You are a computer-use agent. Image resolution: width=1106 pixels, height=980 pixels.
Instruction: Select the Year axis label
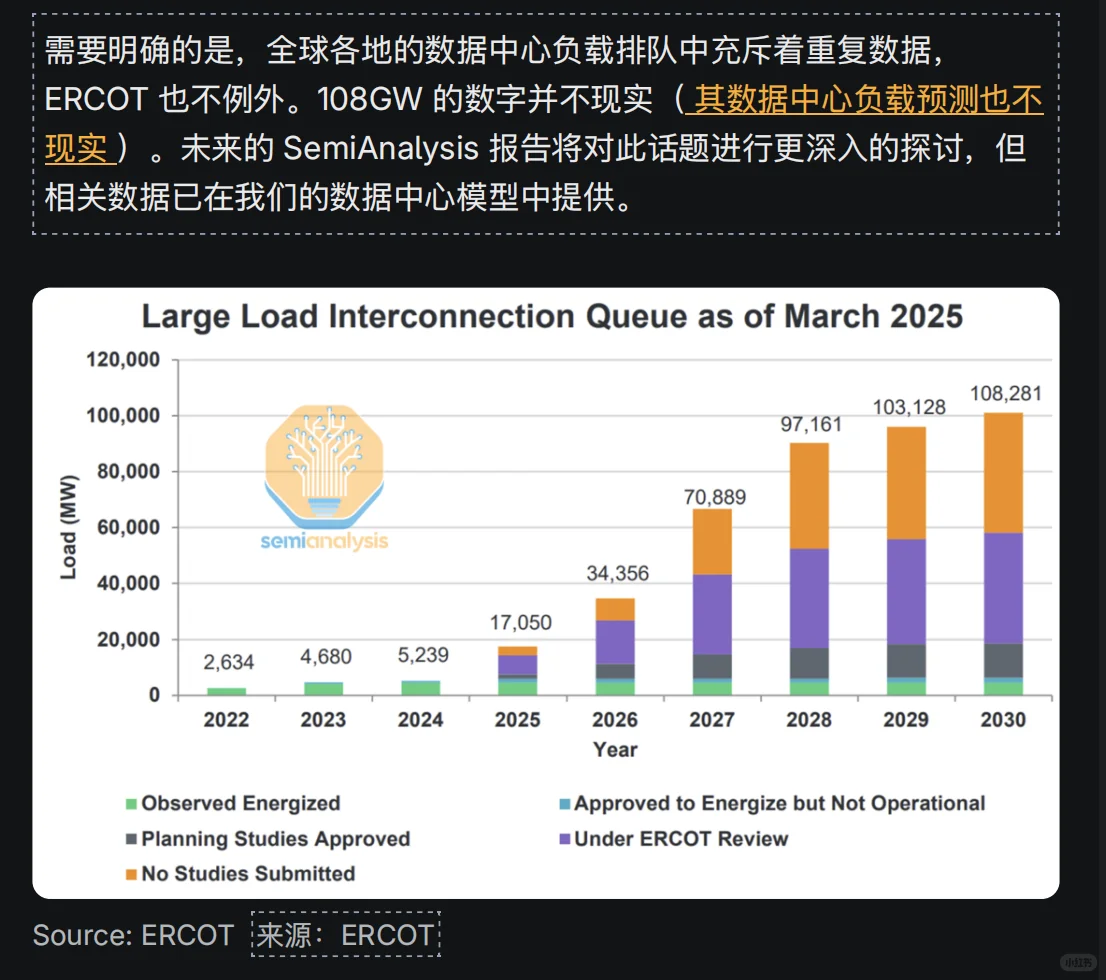[614, 748]
